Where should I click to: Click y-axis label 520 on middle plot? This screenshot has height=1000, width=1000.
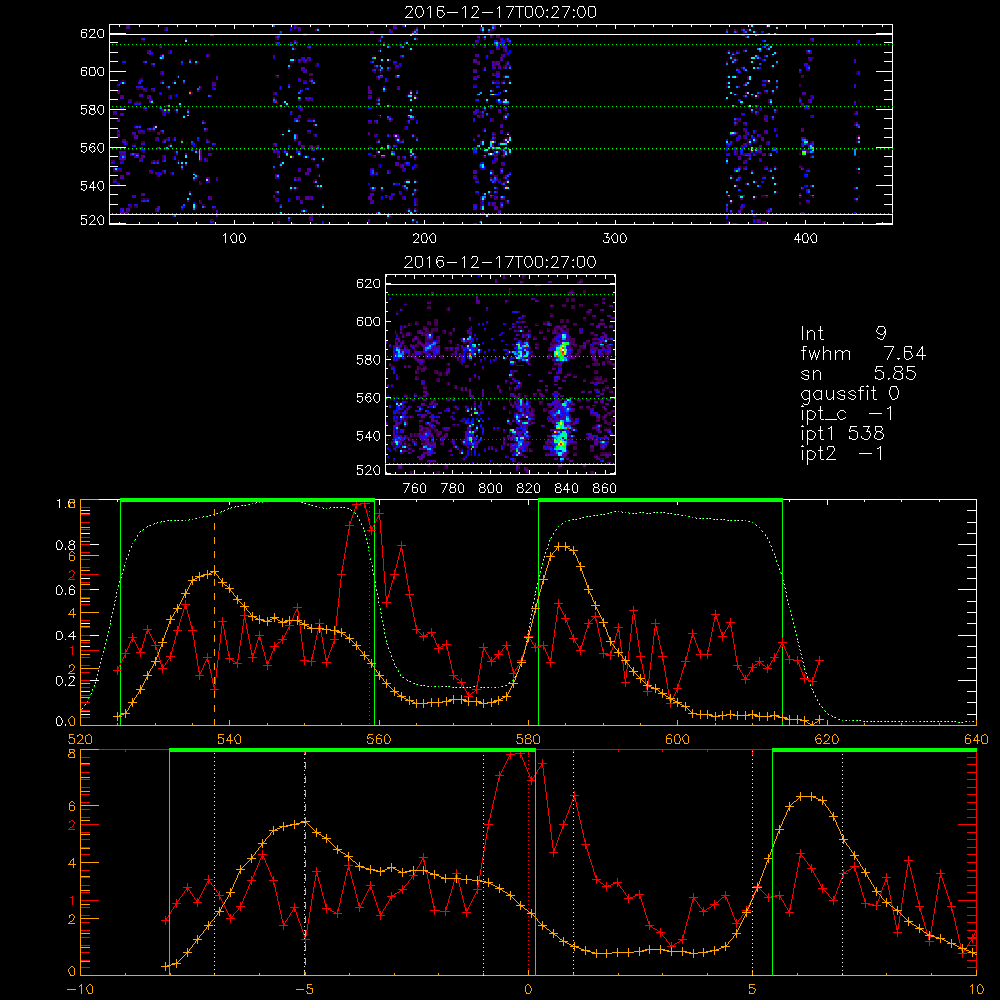pos(368,470)
